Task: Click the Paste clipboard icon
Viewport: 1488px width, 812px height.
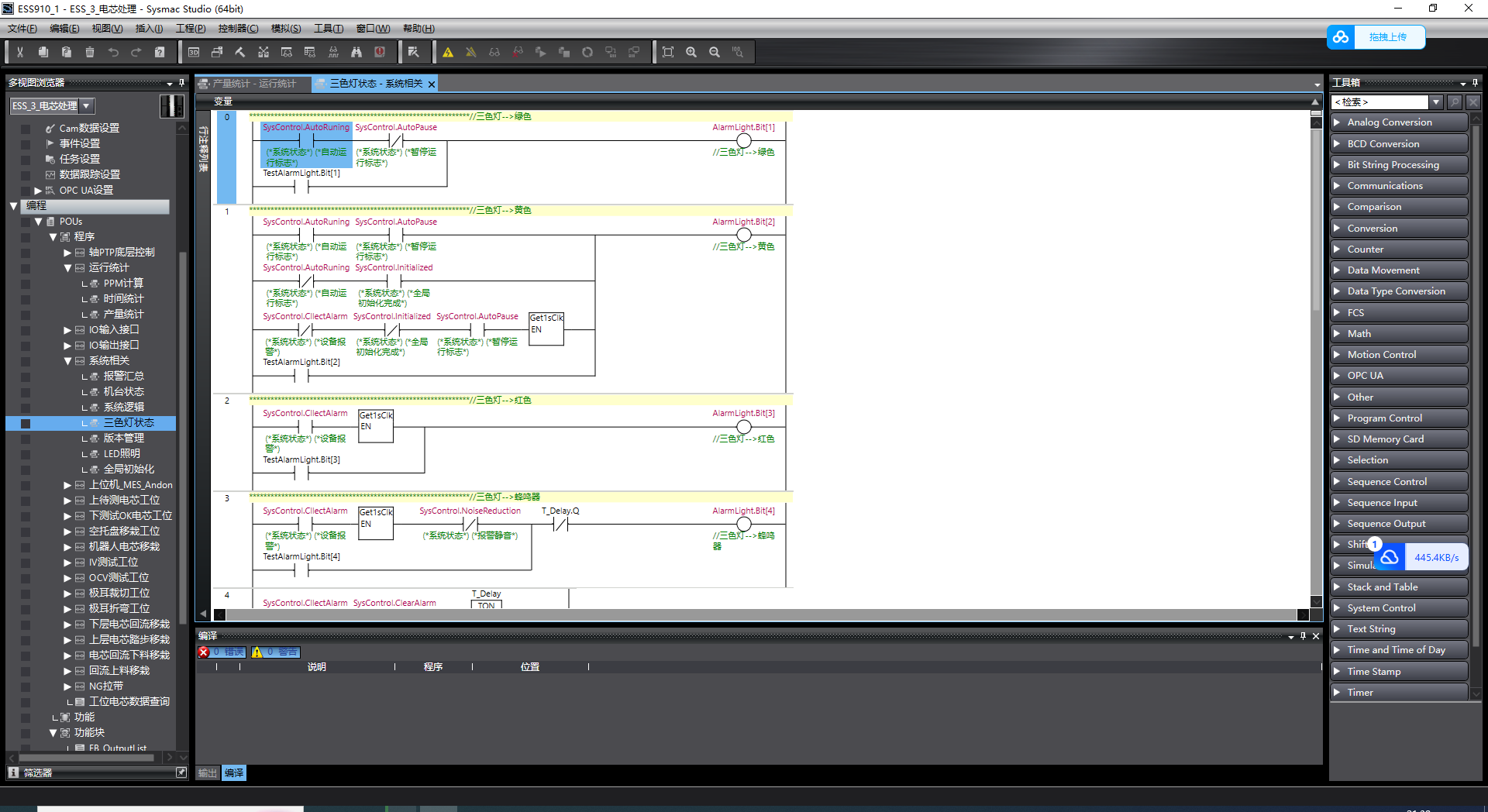Action: (x=67, y=52)
